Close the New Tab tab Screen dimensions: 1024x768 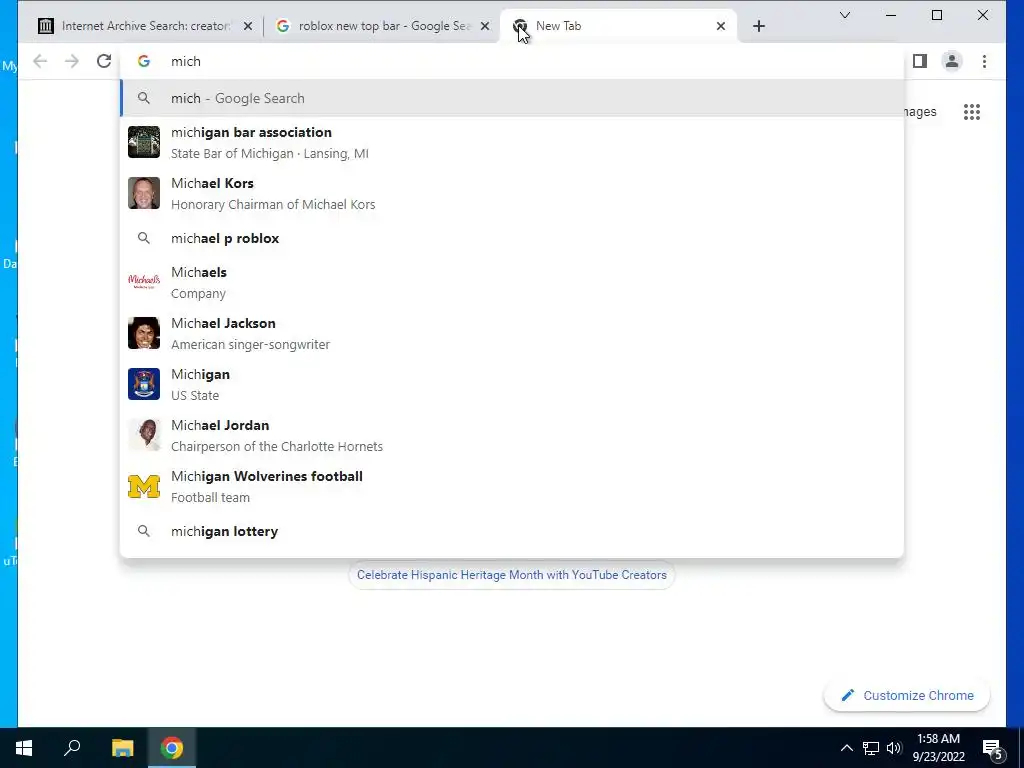[720, 26]
